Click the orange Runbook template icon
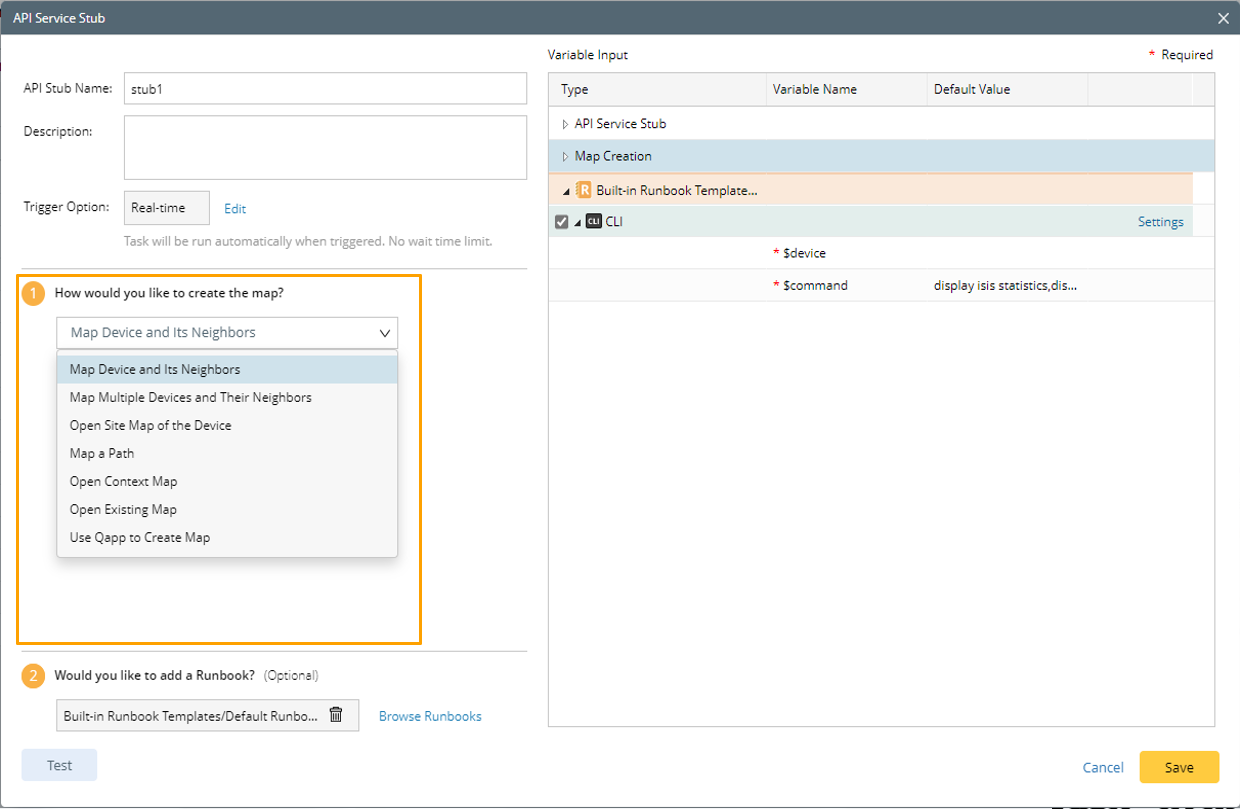The width and height of the screenshot is (1240, 809). (584, 190)
